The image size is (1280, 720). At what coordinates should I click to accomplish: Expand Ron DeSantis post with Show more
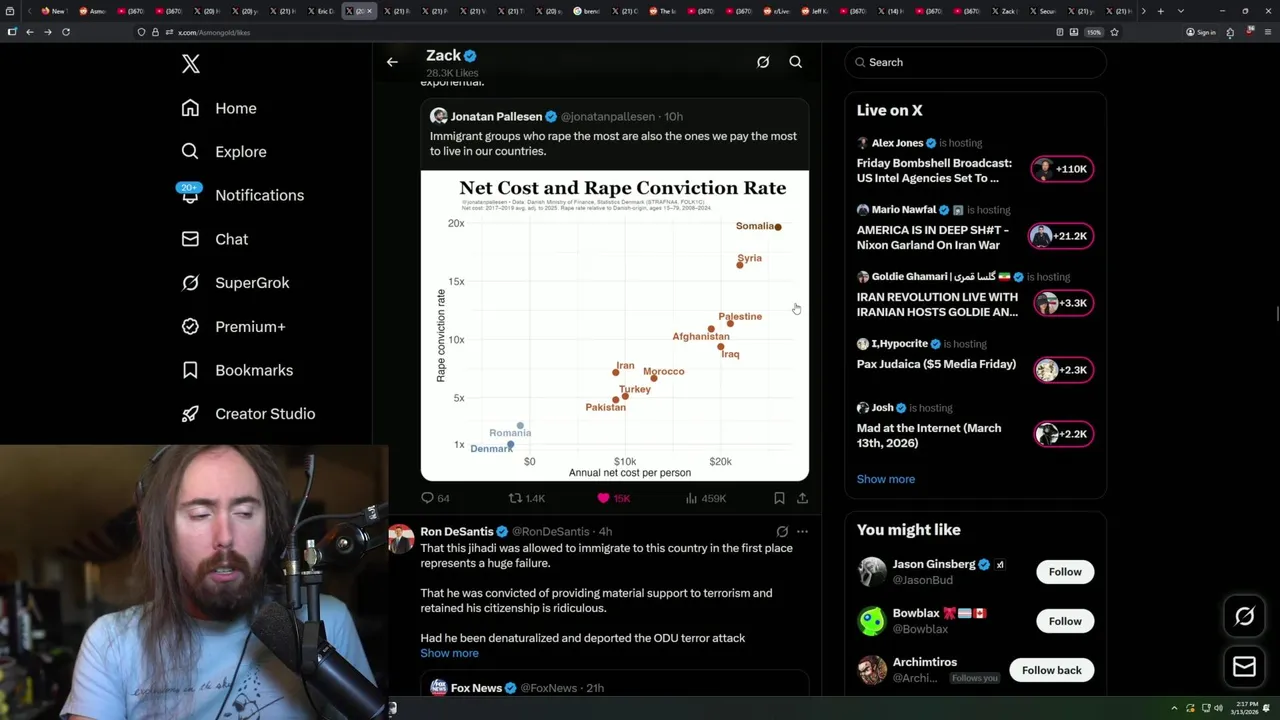click(x=449, y=653)
